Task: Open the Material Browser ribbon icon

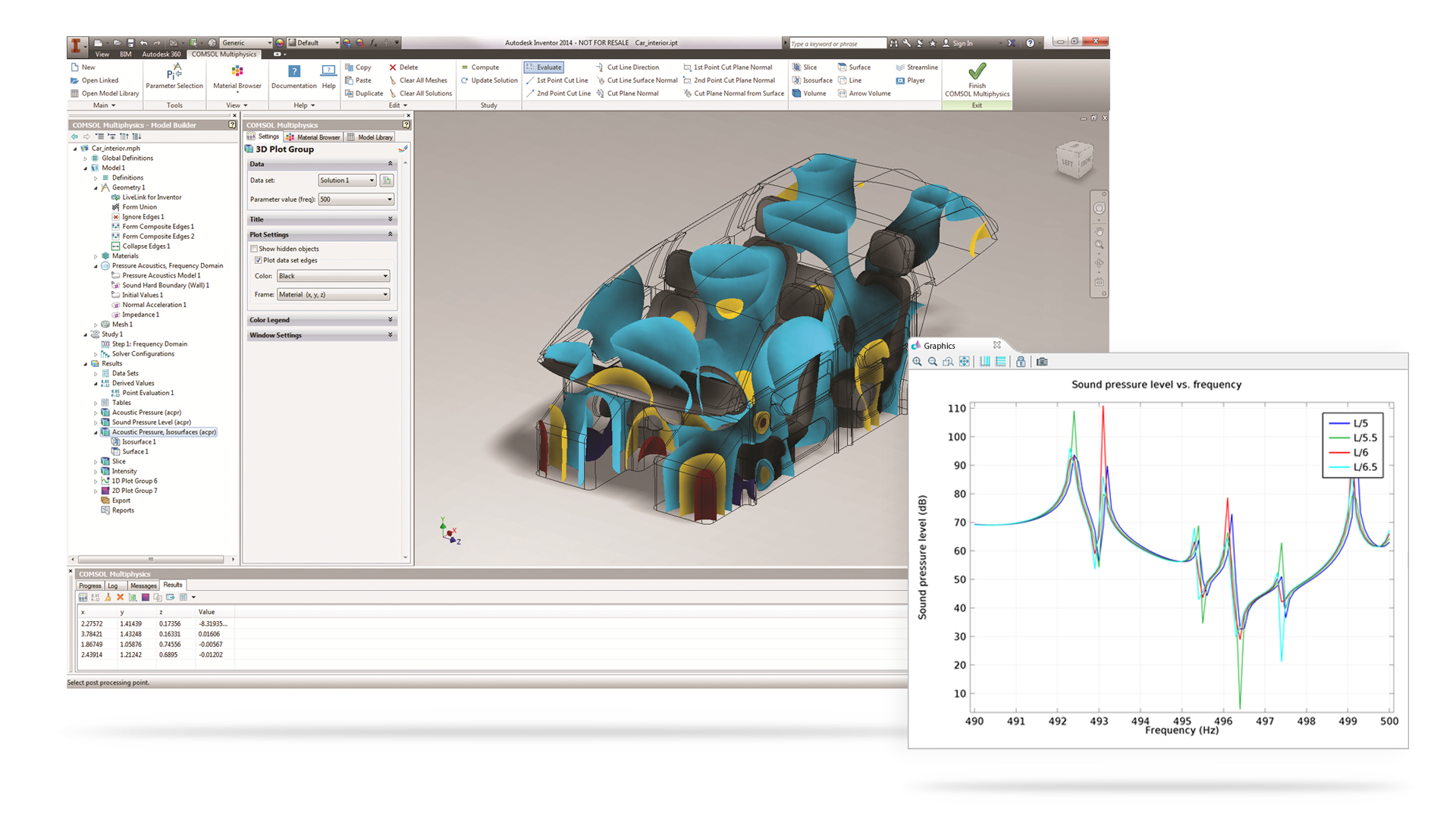Action: point(237,71)
